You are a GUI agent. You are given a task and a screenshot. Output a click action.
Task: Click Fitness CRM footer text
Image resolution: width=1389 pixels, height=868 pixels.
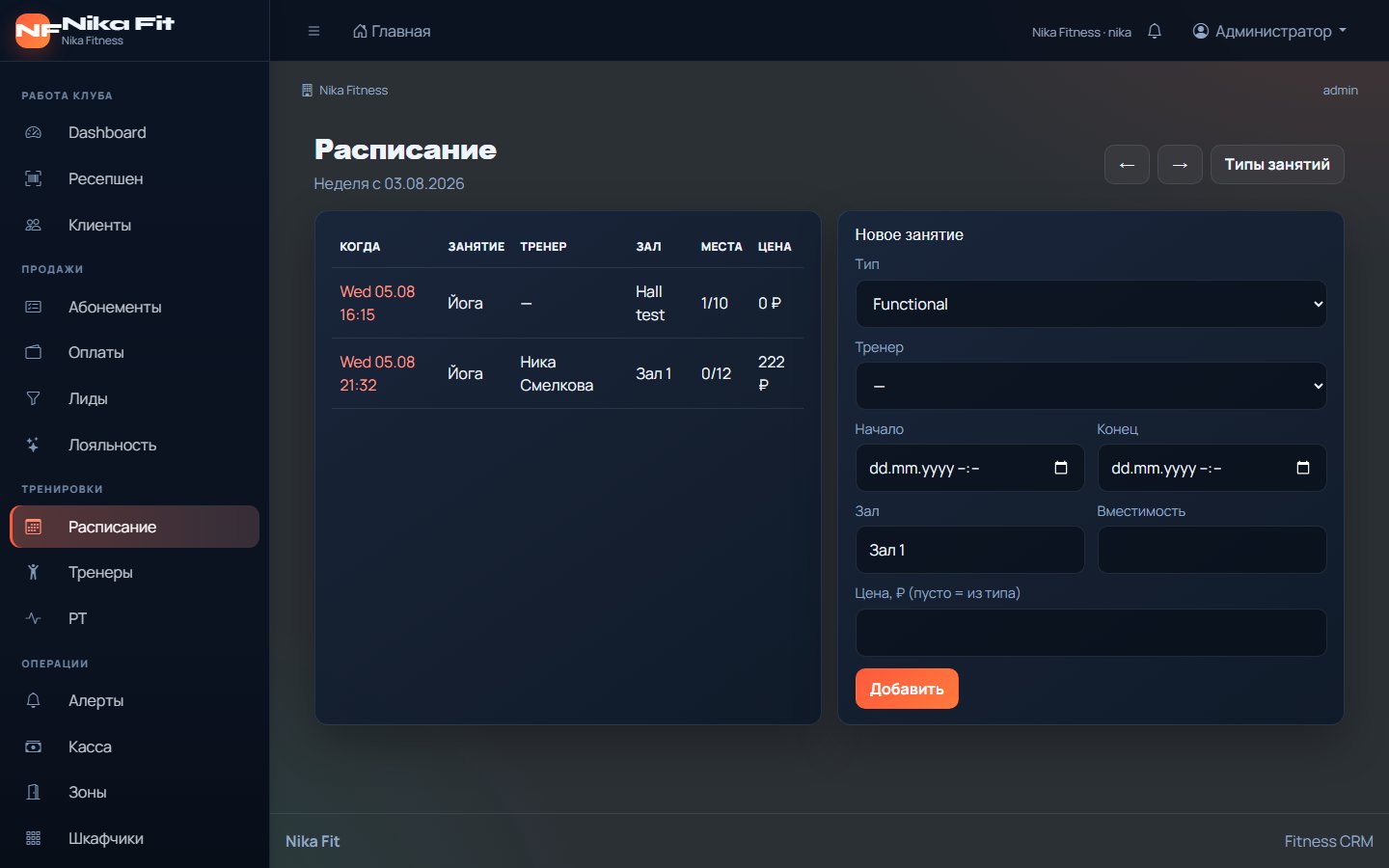tap(1328, 841)
